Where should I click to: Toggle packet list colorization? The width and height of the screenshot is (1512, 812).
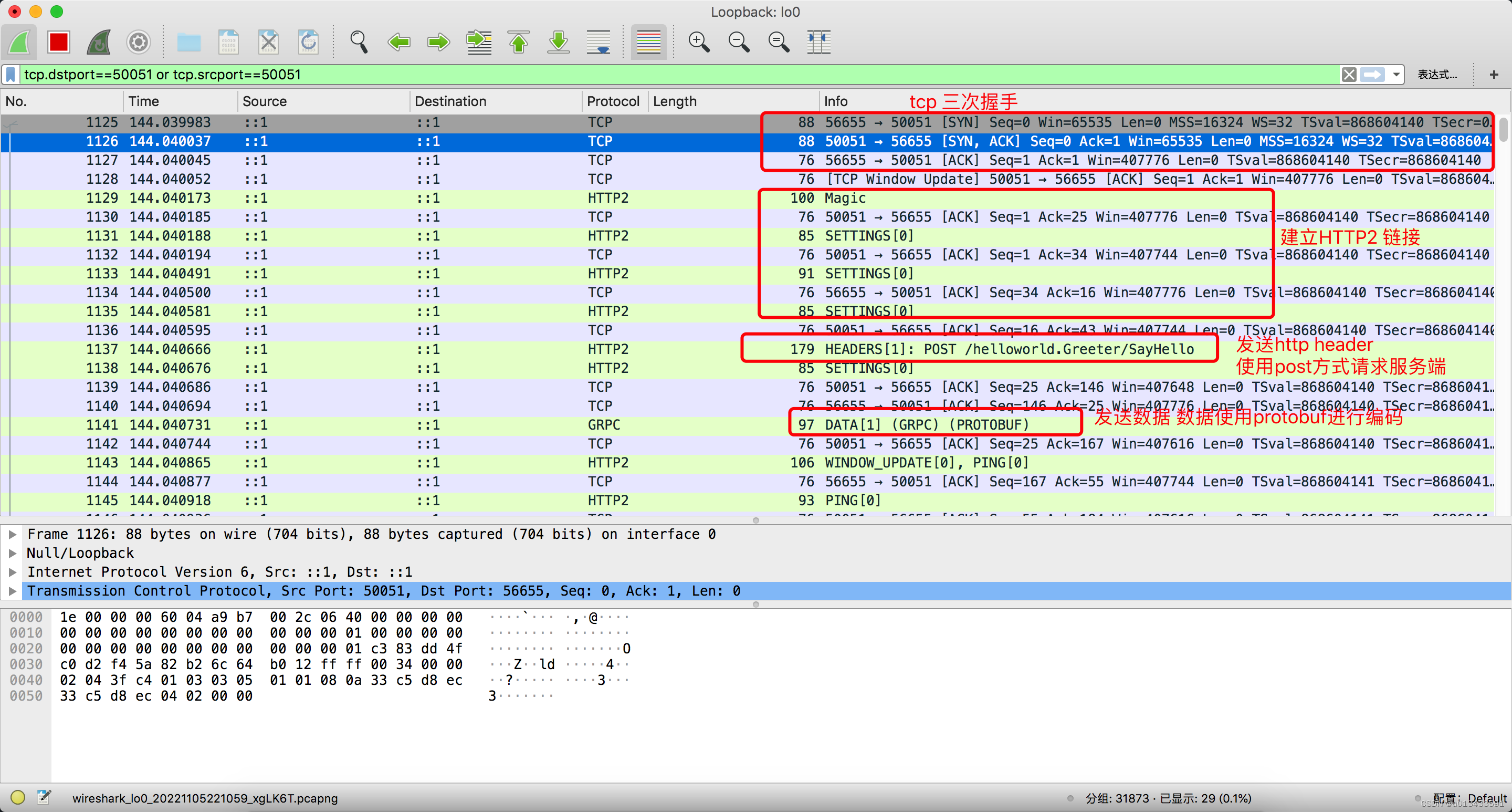point(648,42)
